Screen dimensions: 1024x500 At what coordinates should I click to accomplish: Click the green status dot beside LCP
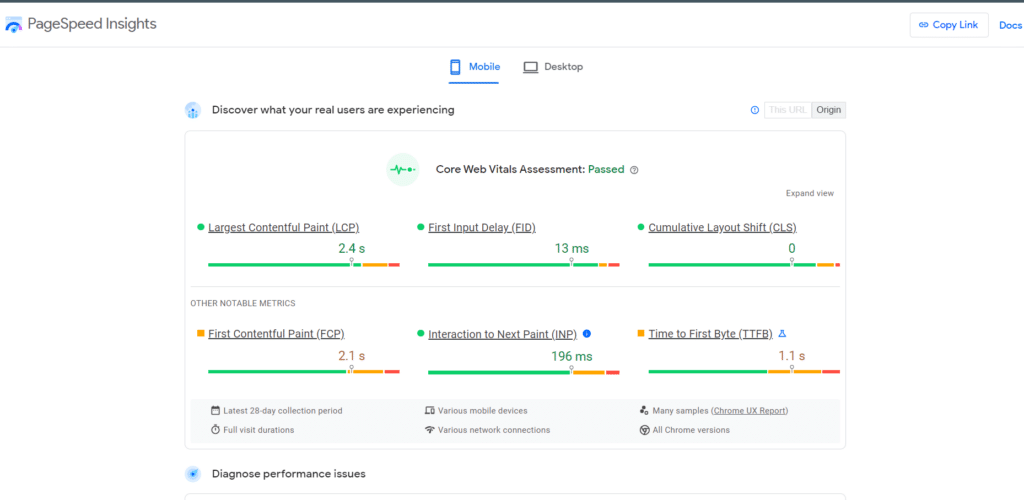click(200, 227)
